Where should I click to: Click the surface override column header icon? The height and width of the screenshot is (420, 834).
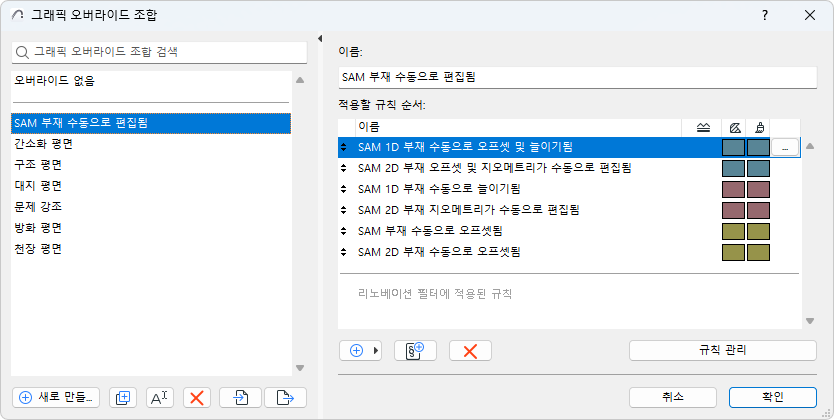pyautogui.click(x=759, y=127)
